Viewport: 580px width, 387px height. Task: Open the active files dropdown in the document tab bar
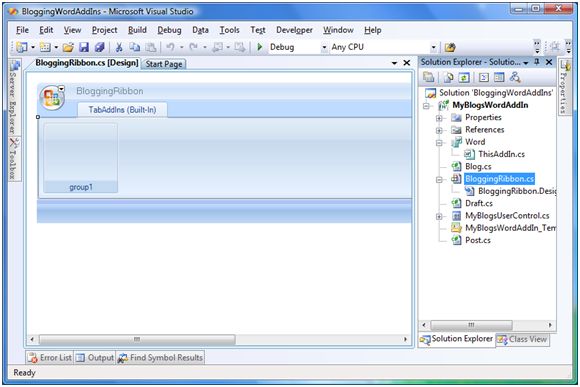click(394, 63)
